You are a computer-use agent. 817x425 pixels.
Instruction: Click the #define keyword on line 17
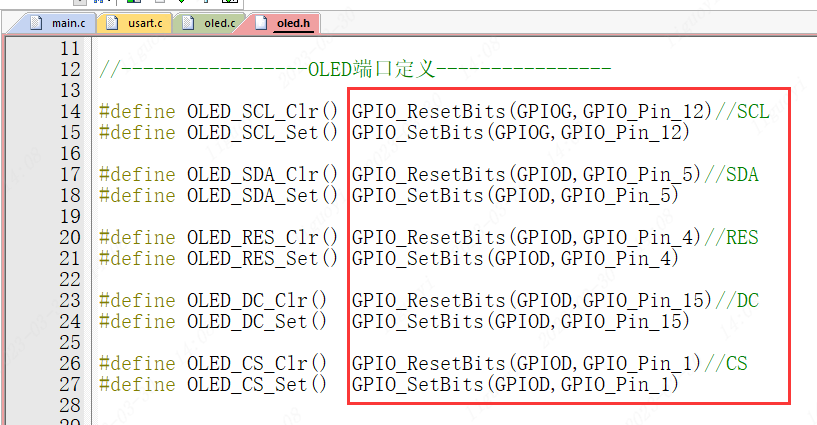(x=138, y=174)
